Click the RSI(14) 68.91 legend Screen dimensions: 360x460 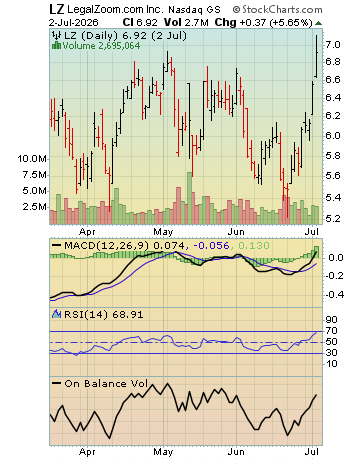point(103,314)
